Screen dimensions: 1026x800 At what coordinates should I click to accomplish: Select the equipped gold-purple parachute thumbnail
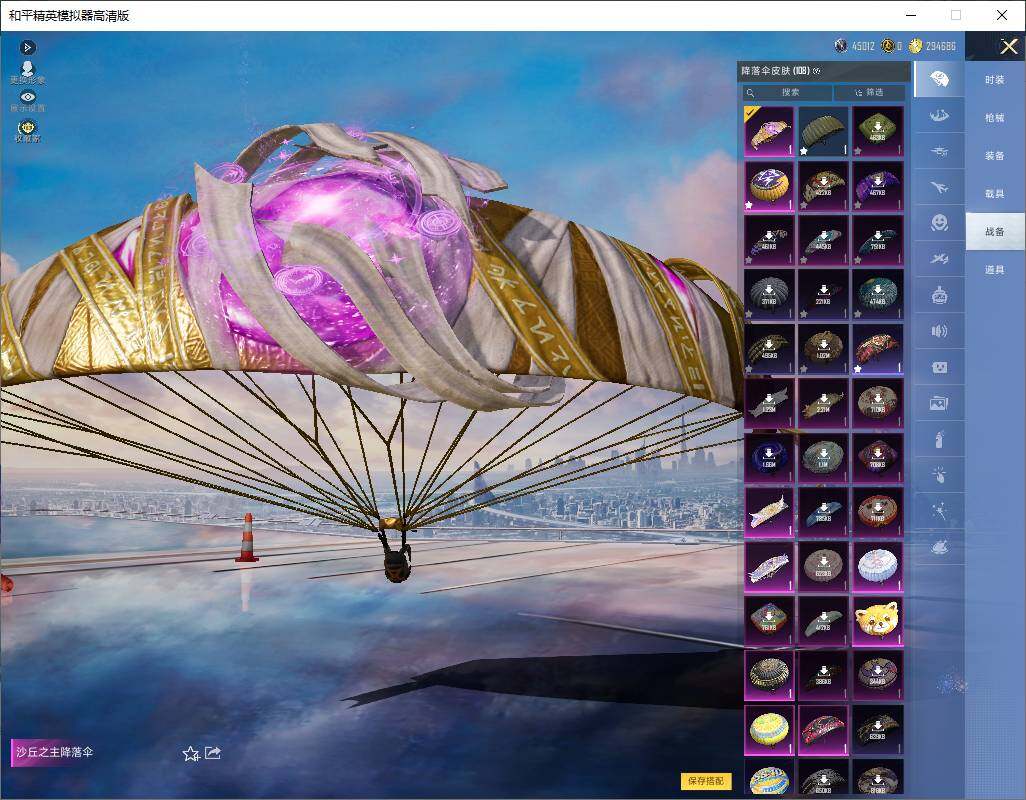coord(769,131)
